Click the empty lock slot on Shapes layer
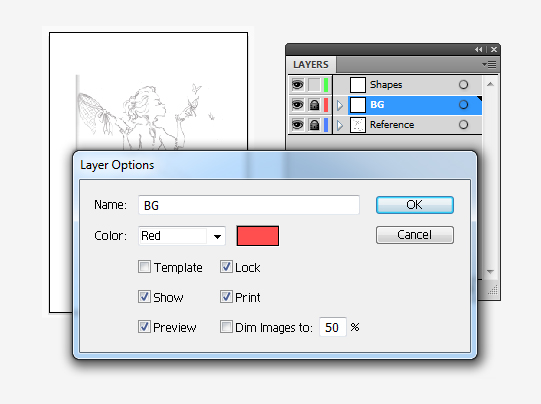 pos(314,85)
